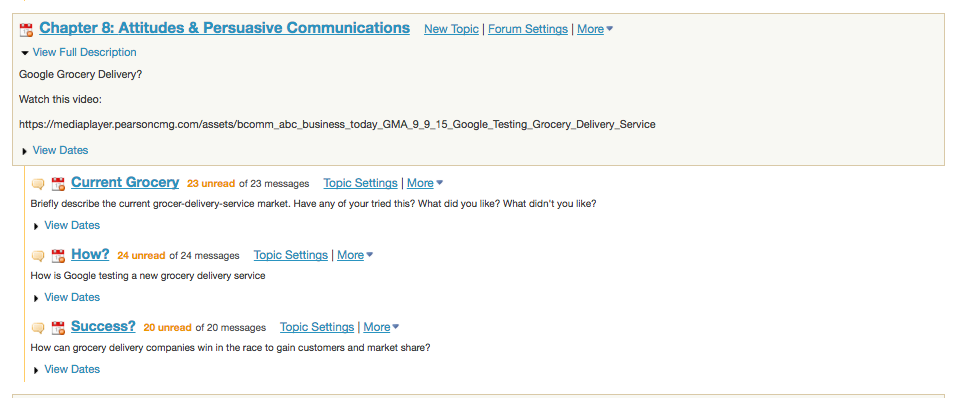The image size is (954, 398).
Task: Click the calendar icon beside Success?
Action: point(58,327)
